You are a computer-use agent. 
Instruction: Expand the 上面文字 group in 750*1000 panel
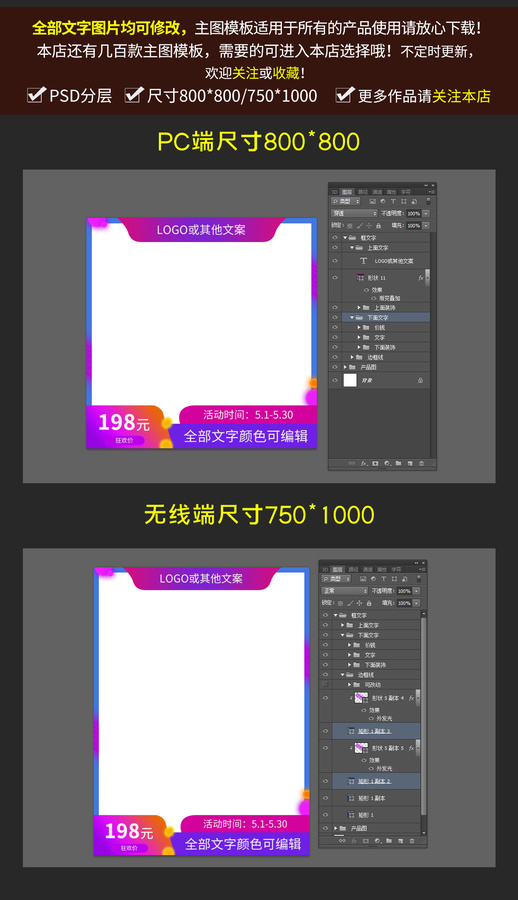tap(343, 625)
